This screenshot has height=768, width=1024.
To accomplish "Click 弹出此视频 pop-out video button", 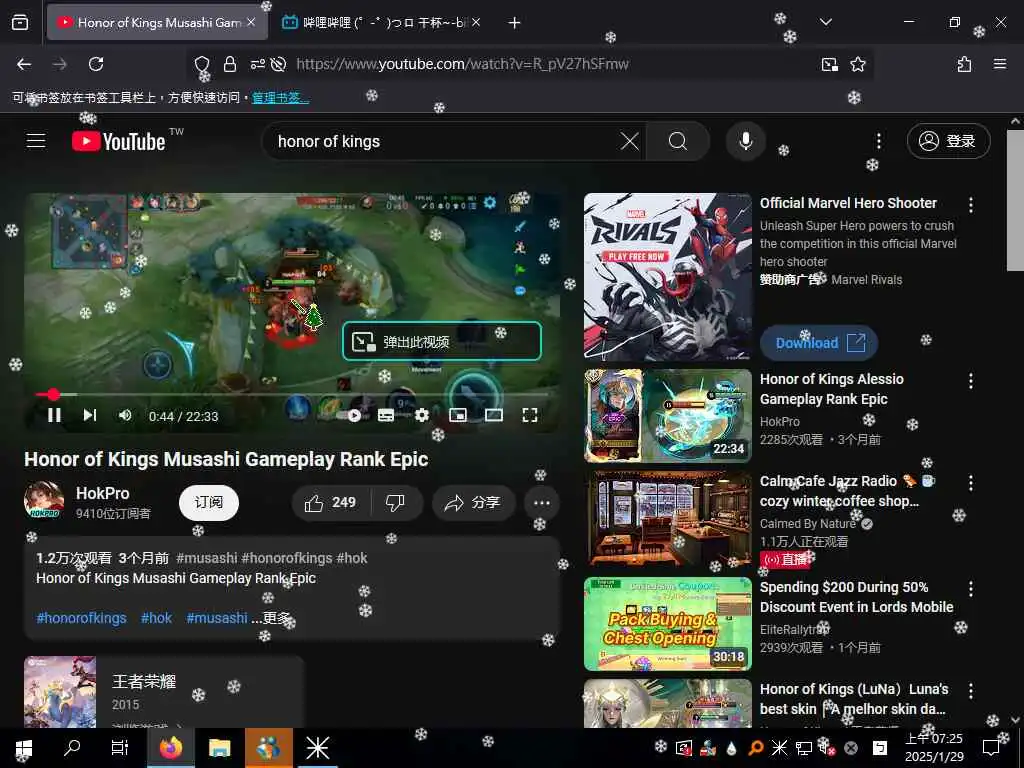I will (x=442, y=342).
